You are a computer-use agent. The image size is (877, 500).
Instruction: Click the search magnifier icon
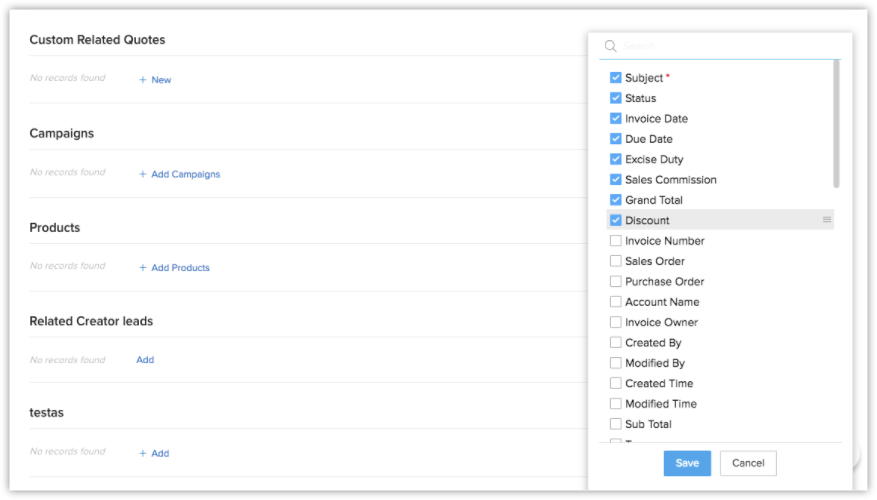click(610, 46)
